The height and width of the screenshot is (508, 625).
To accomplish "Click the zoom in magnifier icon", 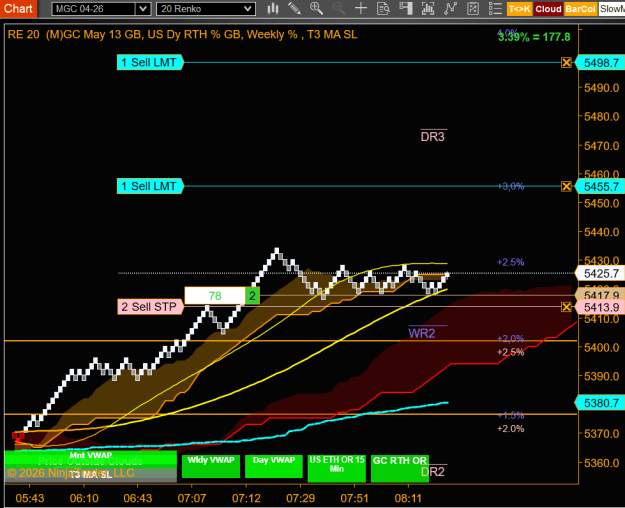I will point(316,8).
